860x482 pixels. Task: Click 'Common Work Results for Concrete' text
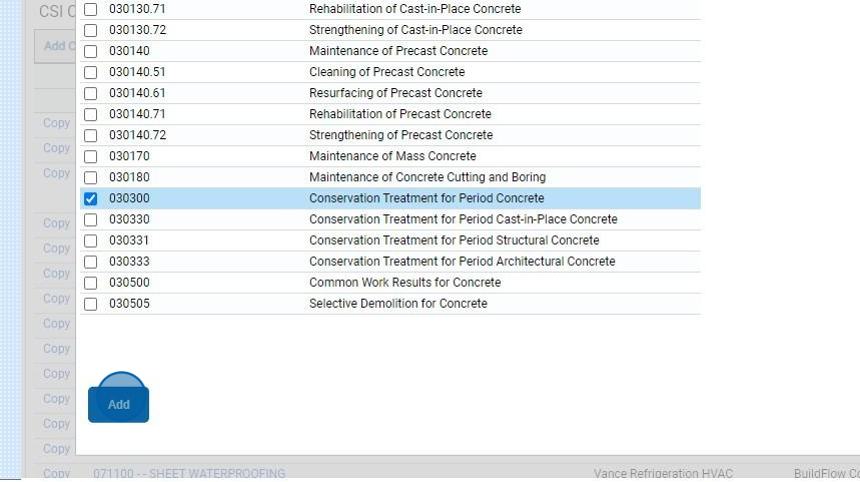coord(405,282)
